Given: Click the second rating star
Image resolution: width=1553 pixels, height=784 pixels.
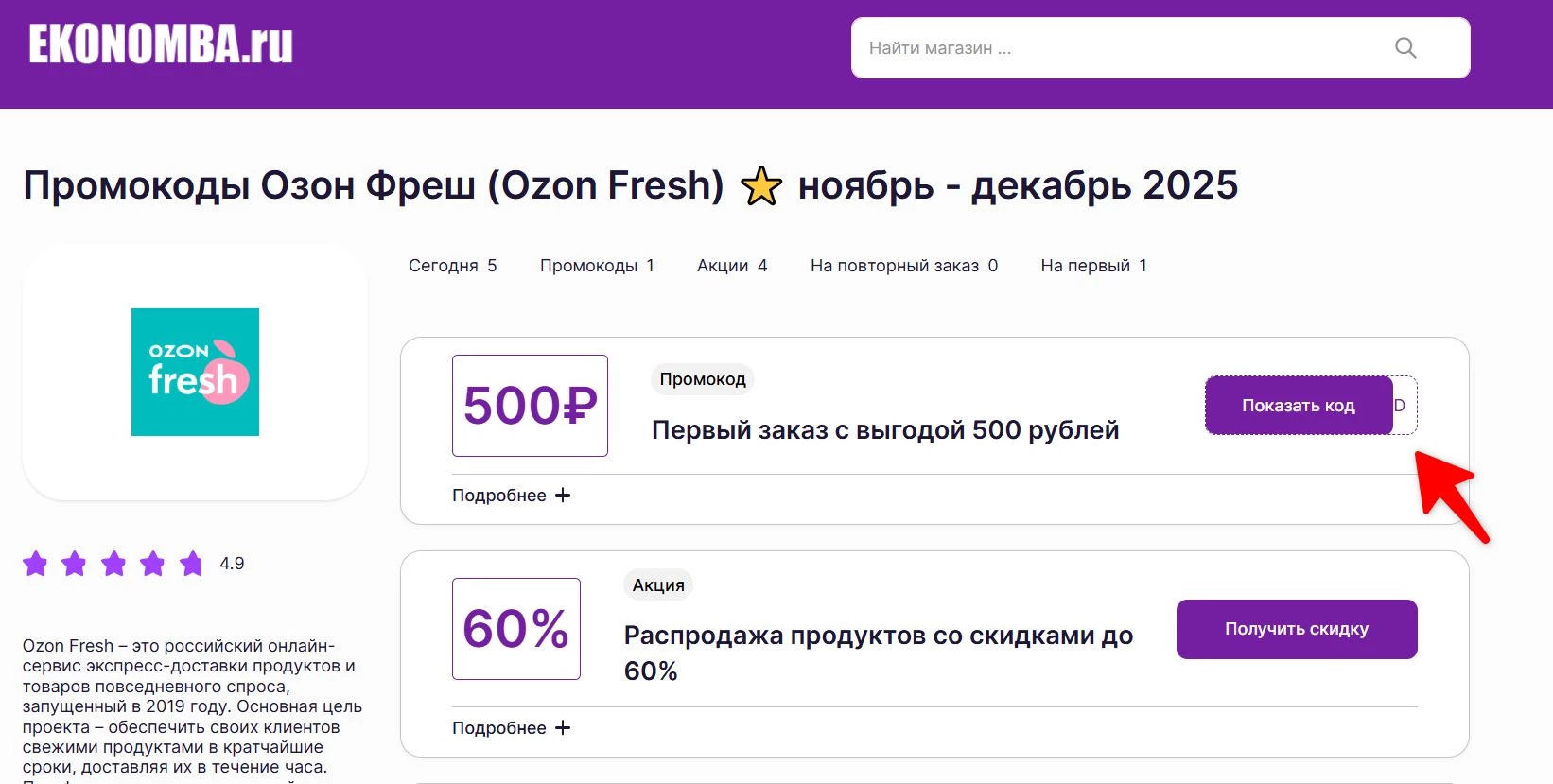Looking at the screenshot, I should (74, 564).
